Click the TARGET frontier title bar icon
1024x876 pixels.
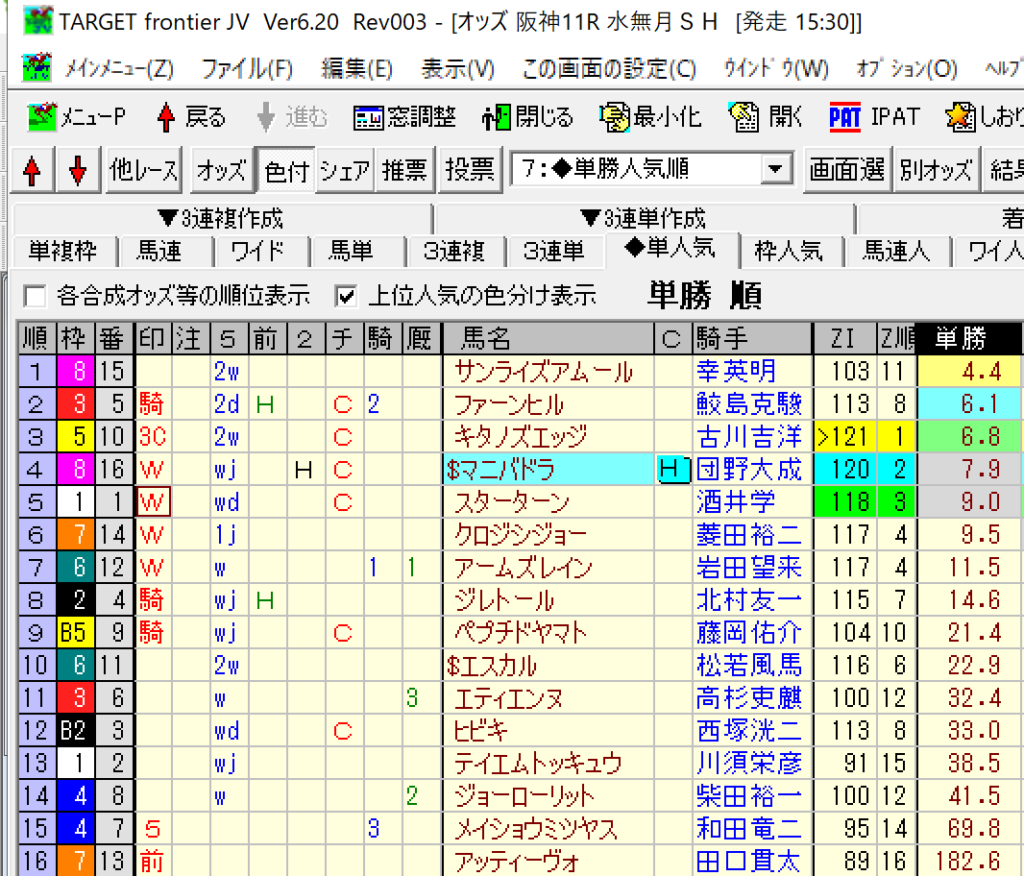tap(38, 21)
